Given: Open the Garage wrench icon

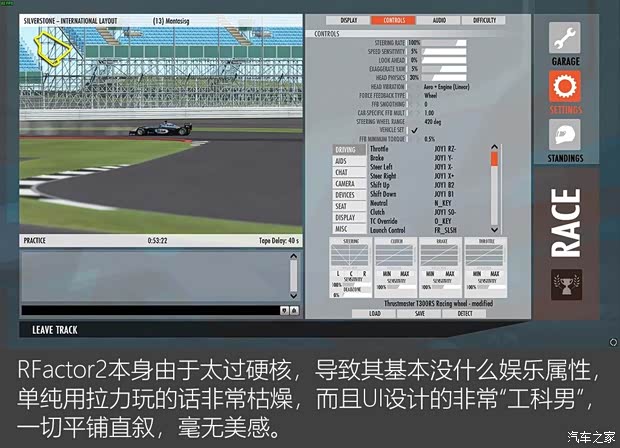Looking at the screenshot, I should click(566, 40).
